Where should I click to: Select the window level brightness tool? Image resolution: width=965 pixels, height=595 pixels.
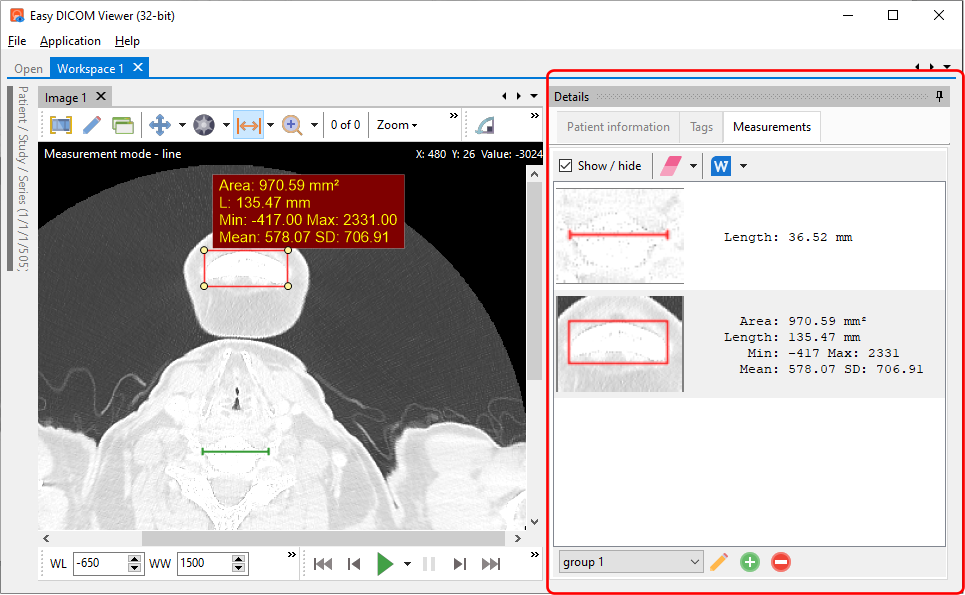coord(204,125)
